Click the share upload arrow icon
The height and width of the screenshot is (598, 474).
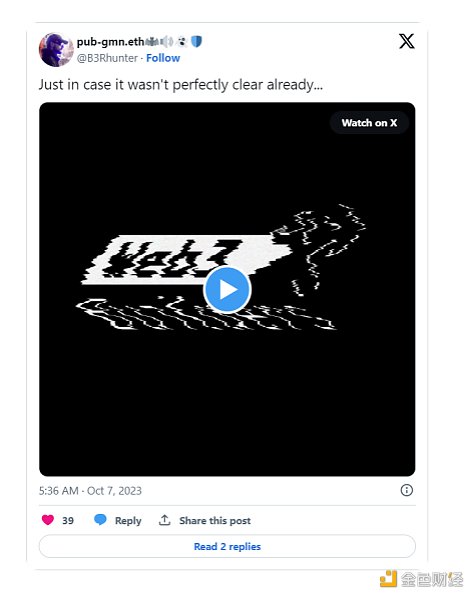tap(164, 520)
